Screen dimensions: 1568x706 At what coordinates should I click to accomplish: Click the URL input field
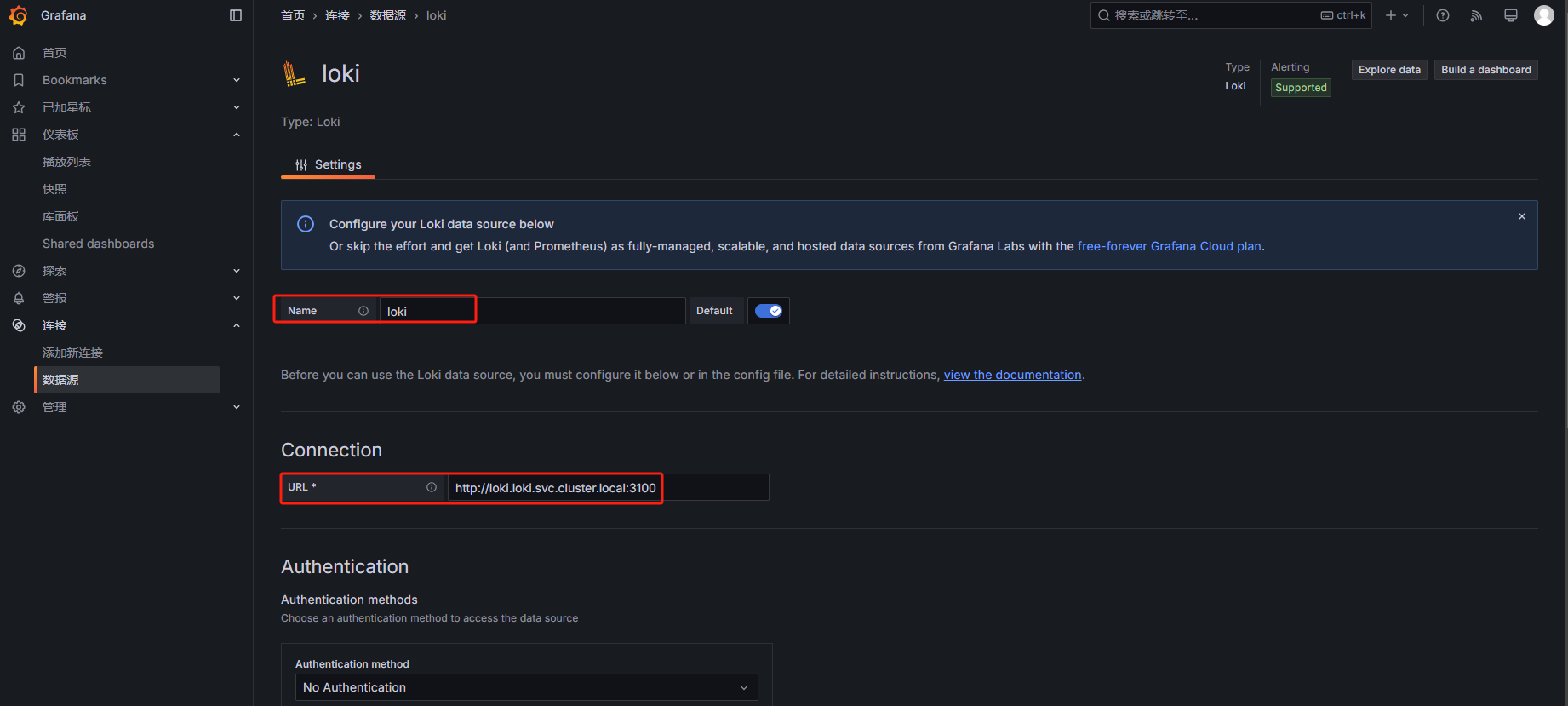pos(608,487)
